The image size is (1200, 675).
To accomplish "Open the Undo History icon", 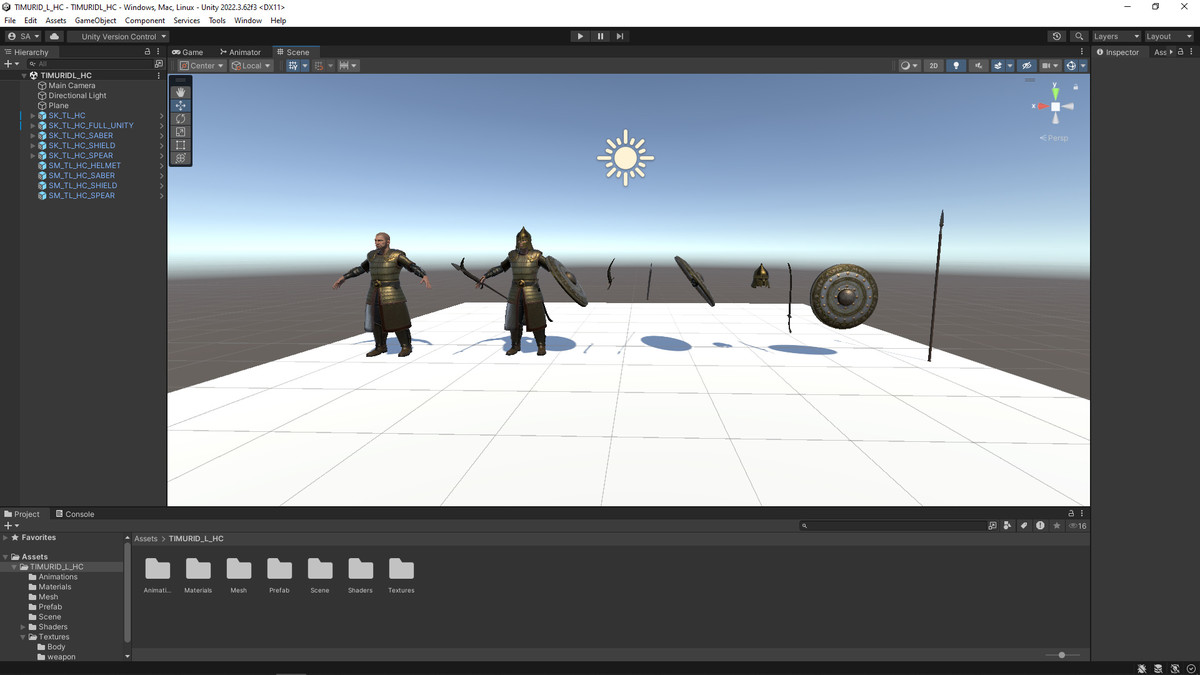I will coord(1057,36).
